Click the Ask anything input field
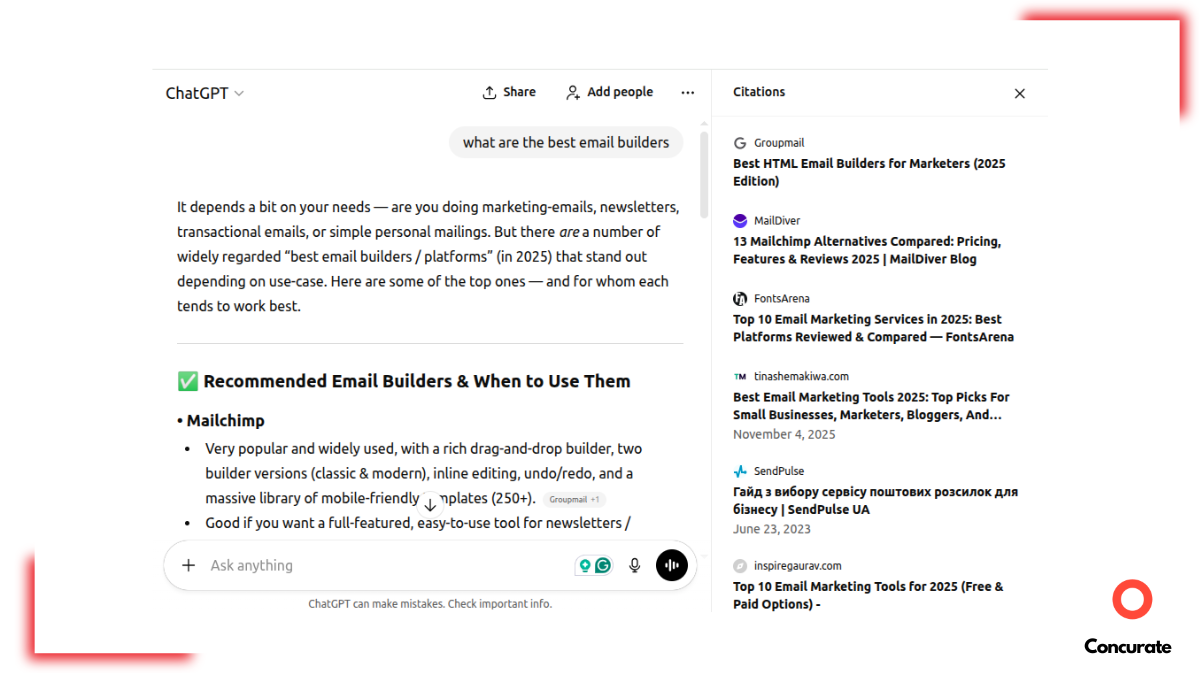The image size is (1200, 675). 300,565
